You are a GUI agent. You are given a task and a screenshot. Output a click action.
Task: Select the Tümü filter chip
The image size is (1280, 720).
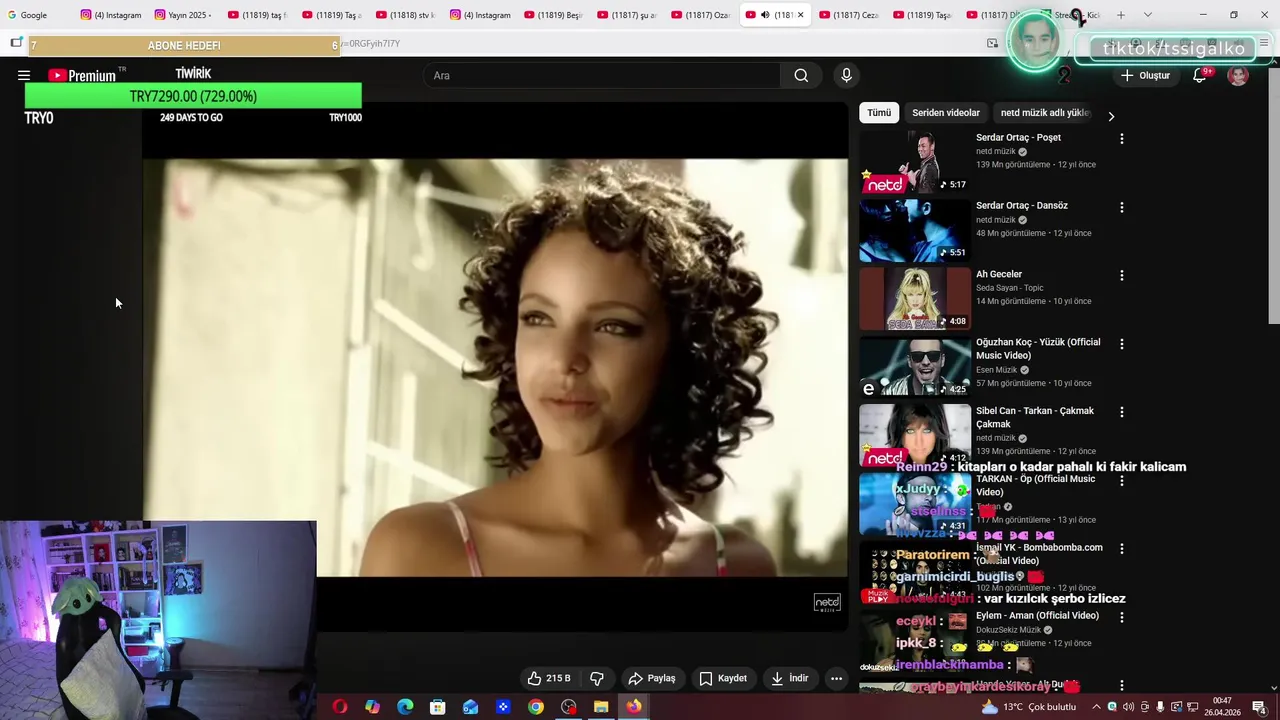[x=879, y=113]
